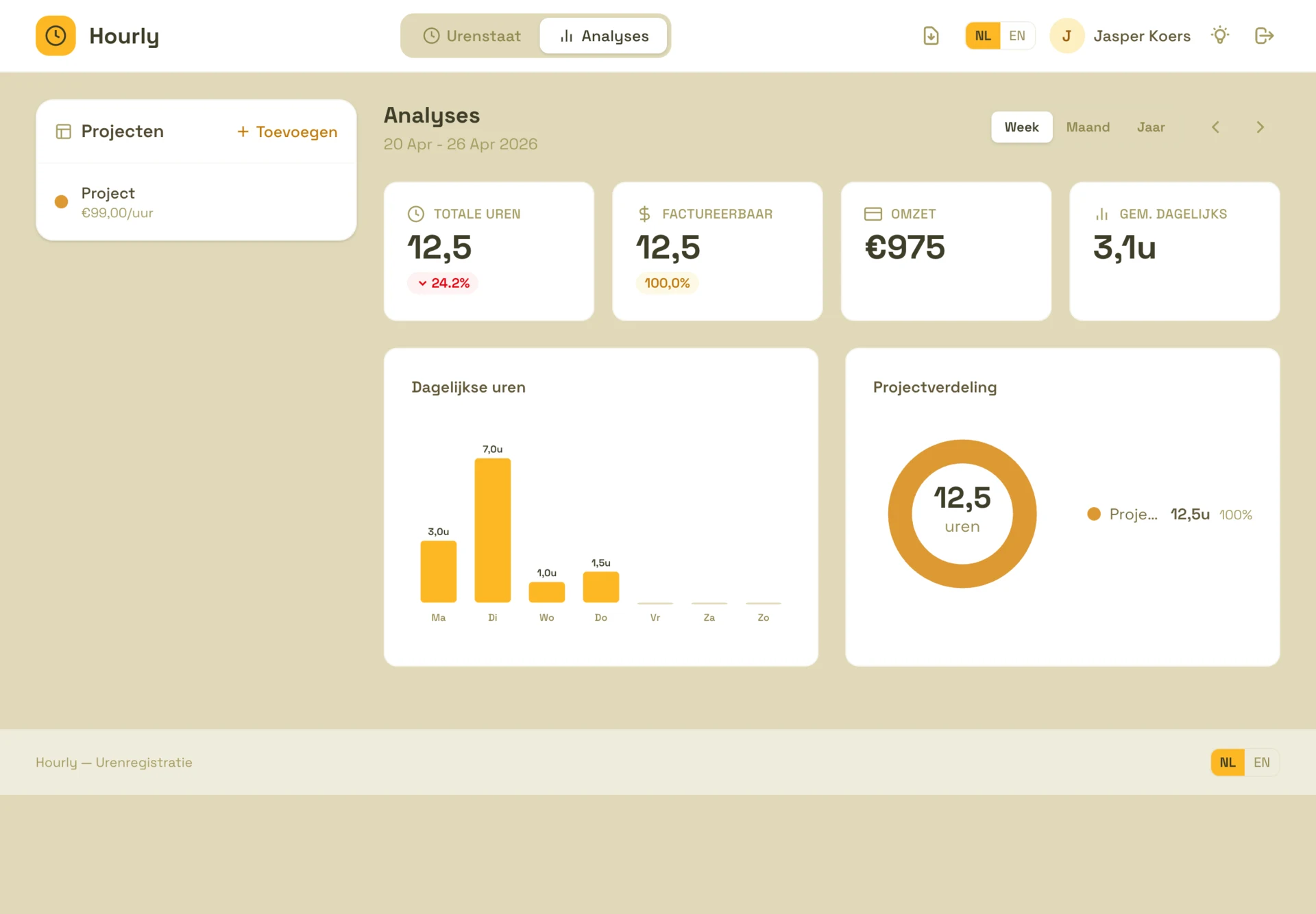Click the Totale Uren clock icon

(416, 214)
